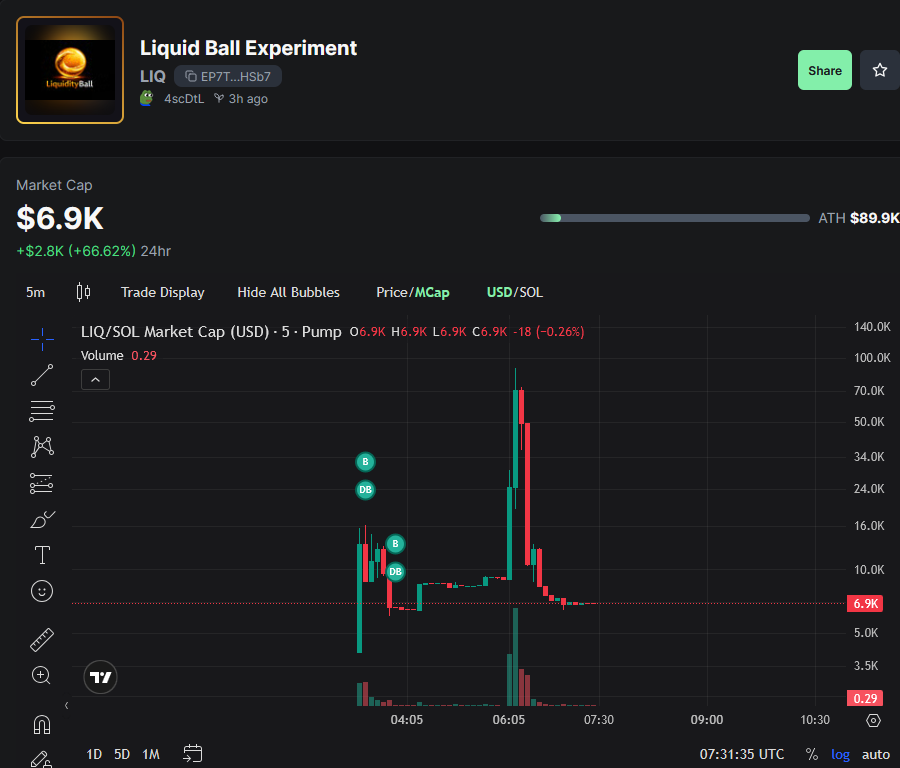This screenshot has height=768, width=900.
Task: Click the TradingView logo on chart
Action: pos(100,677)
